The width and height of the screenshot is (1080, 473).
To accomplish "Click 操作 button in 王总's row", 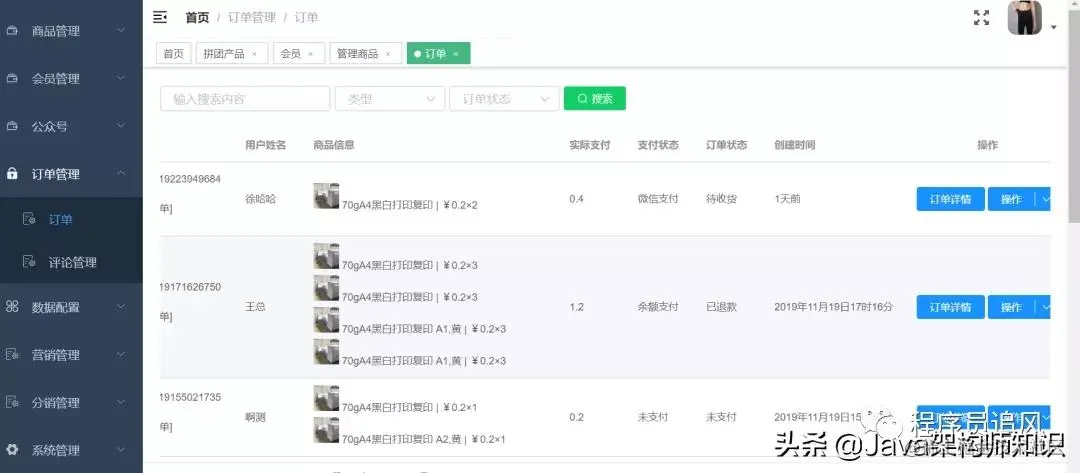I will point(1011,307).
